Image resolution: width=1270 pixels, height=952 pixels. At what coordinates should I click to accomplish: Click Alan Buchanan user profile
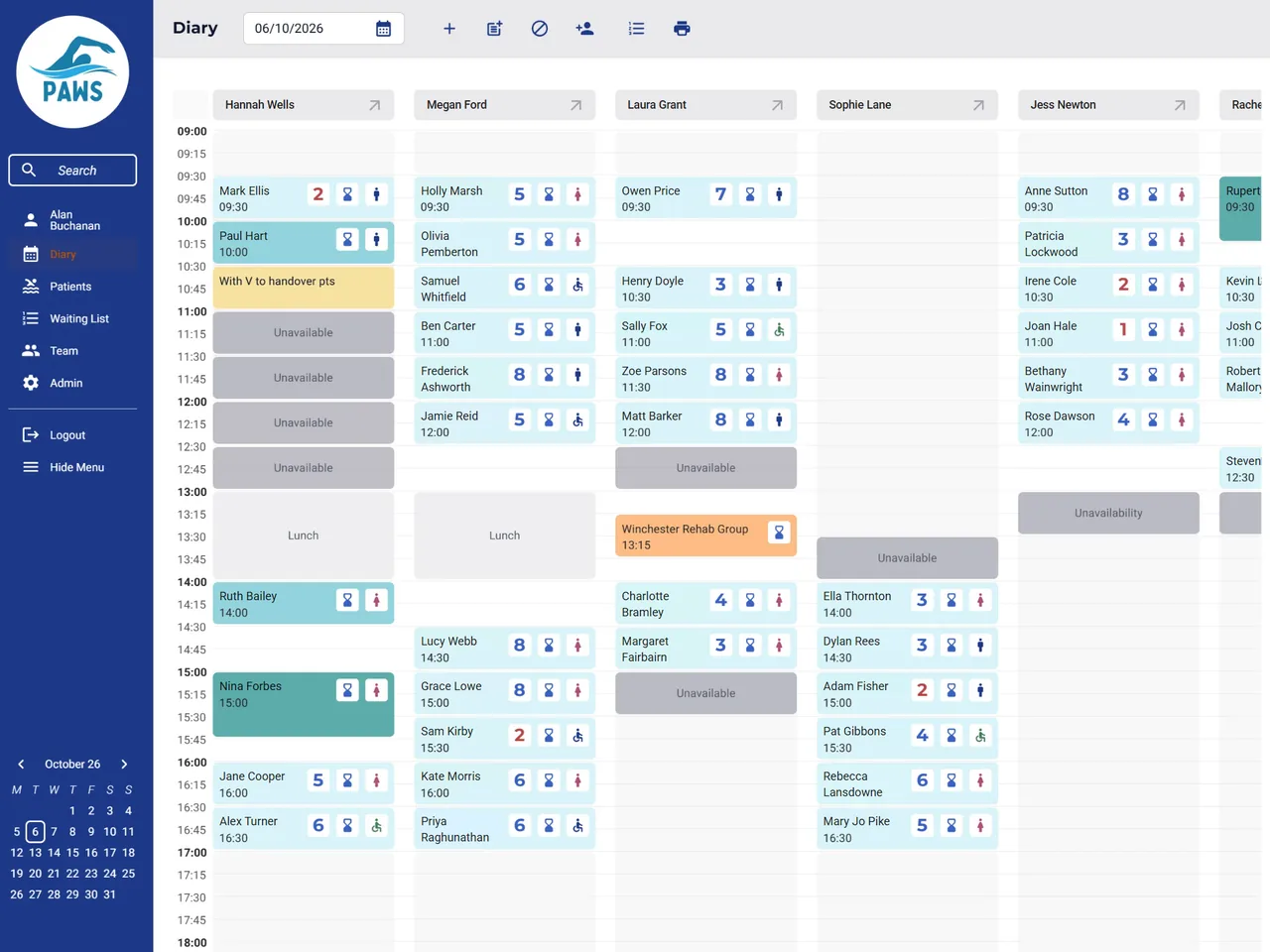(x=72, y=220)
